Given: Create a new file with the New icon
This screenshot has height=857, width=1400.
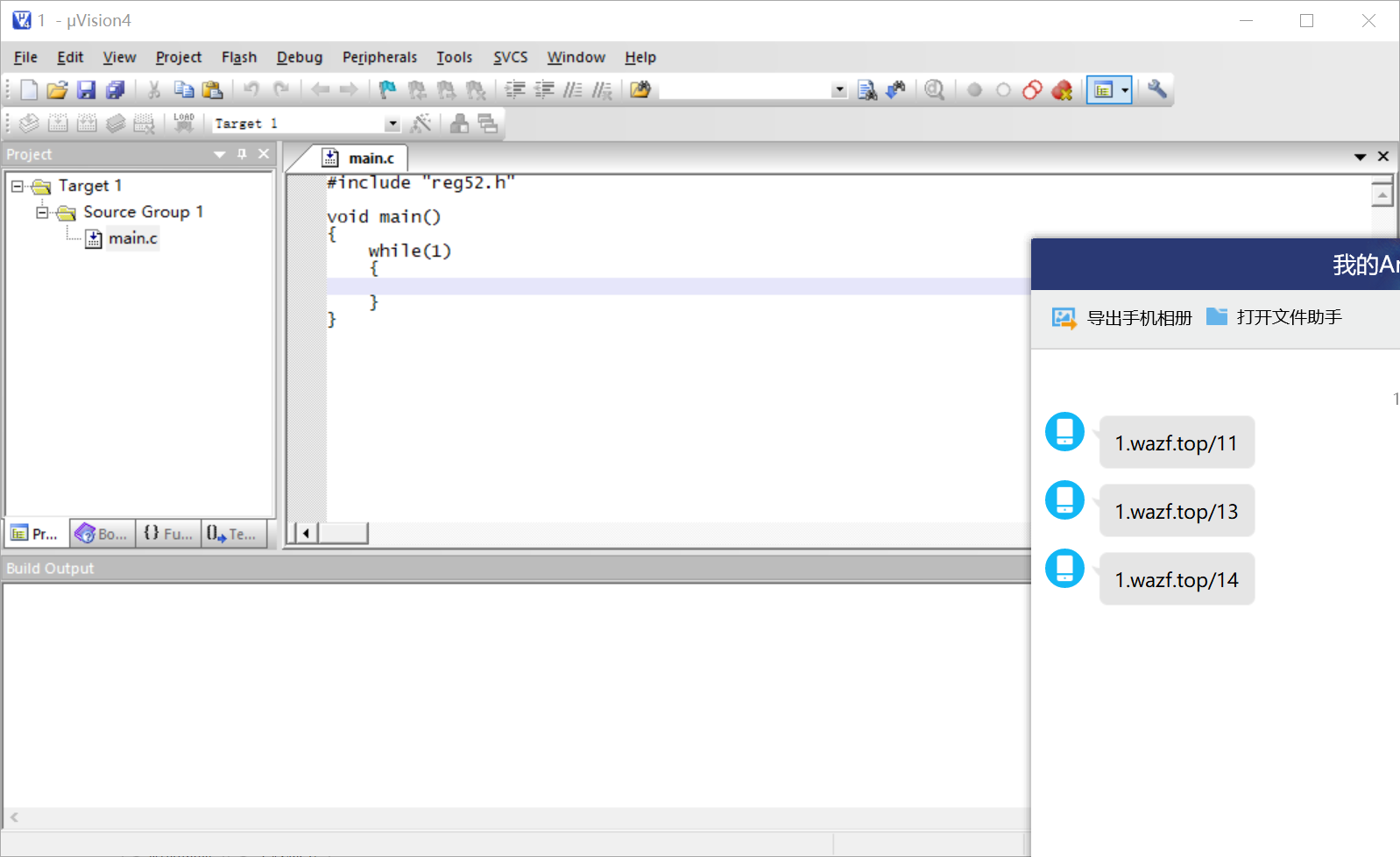Looking at the screenshot, I should click(x=28, y=89).
